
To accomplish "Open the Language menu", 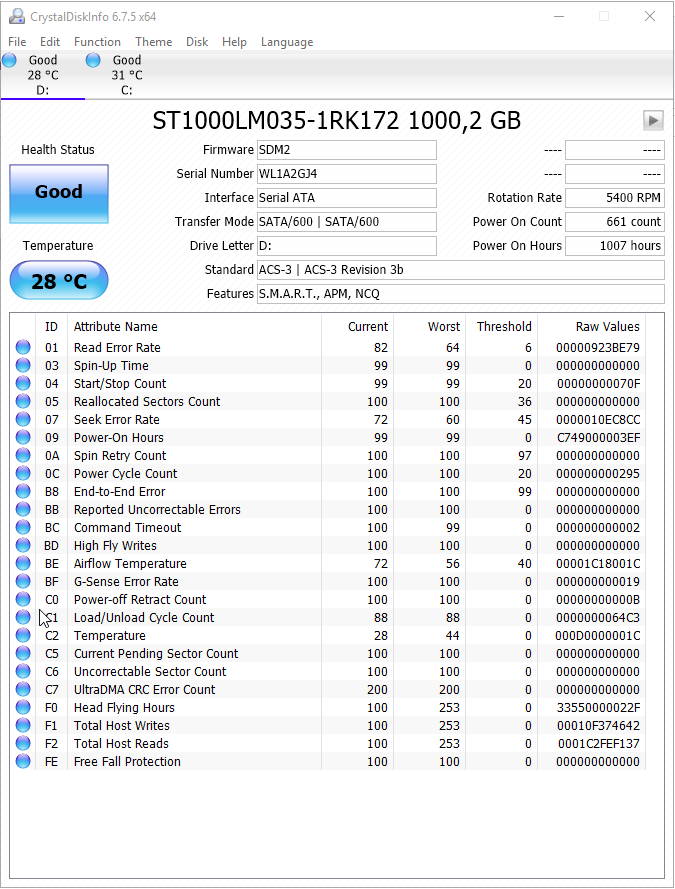I will click(x=287, y=42).
